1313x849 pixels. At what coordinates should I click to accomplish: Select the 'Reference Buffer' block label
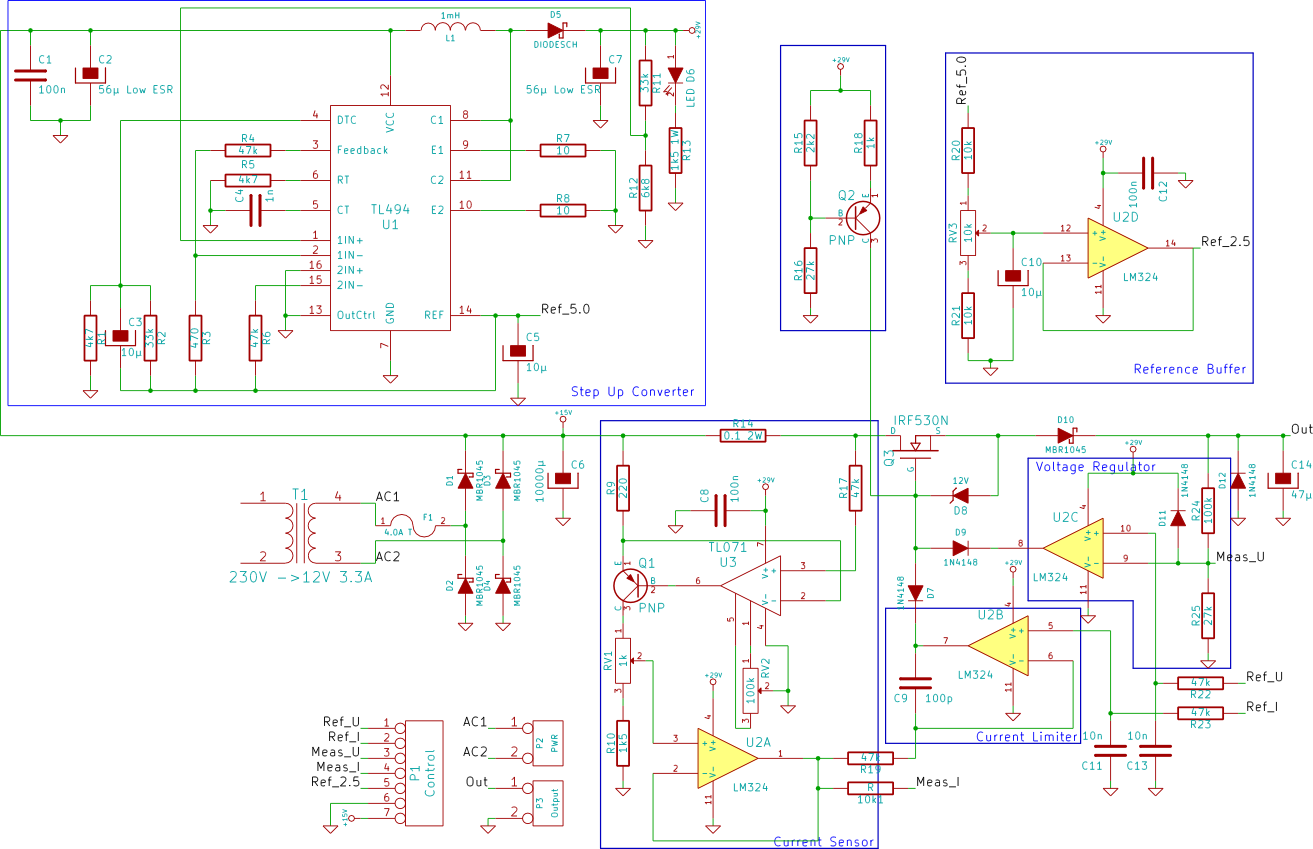click(x=1190, y=369)
